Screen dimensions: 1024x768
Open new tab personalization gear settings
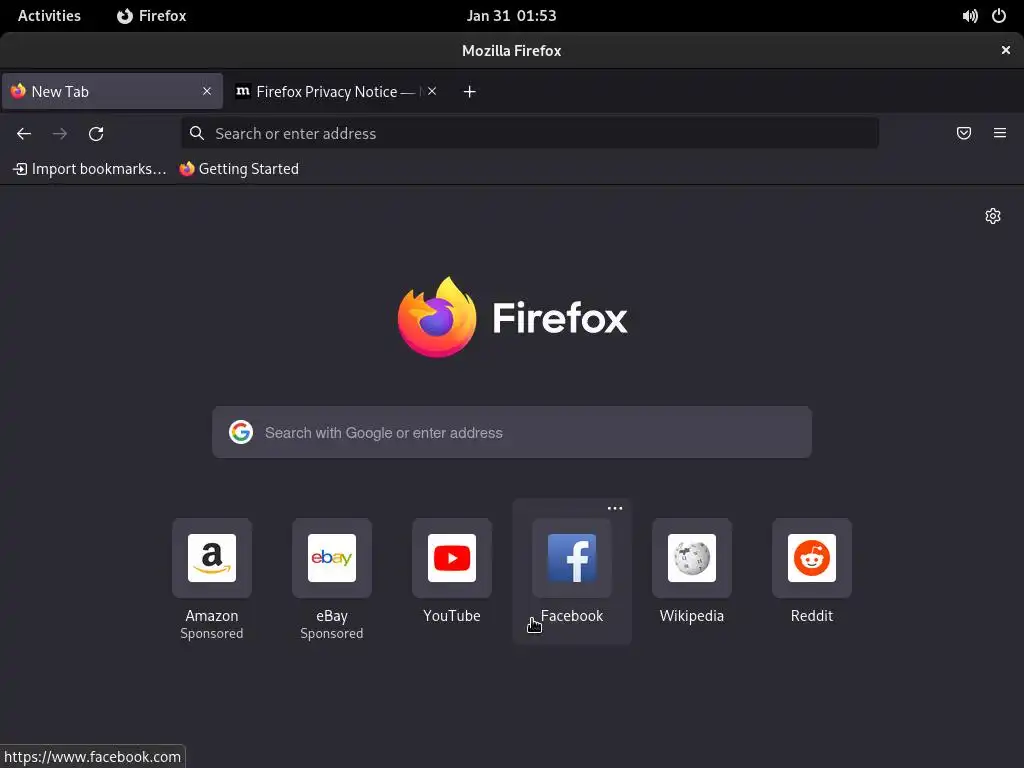[x=993, y=216]
